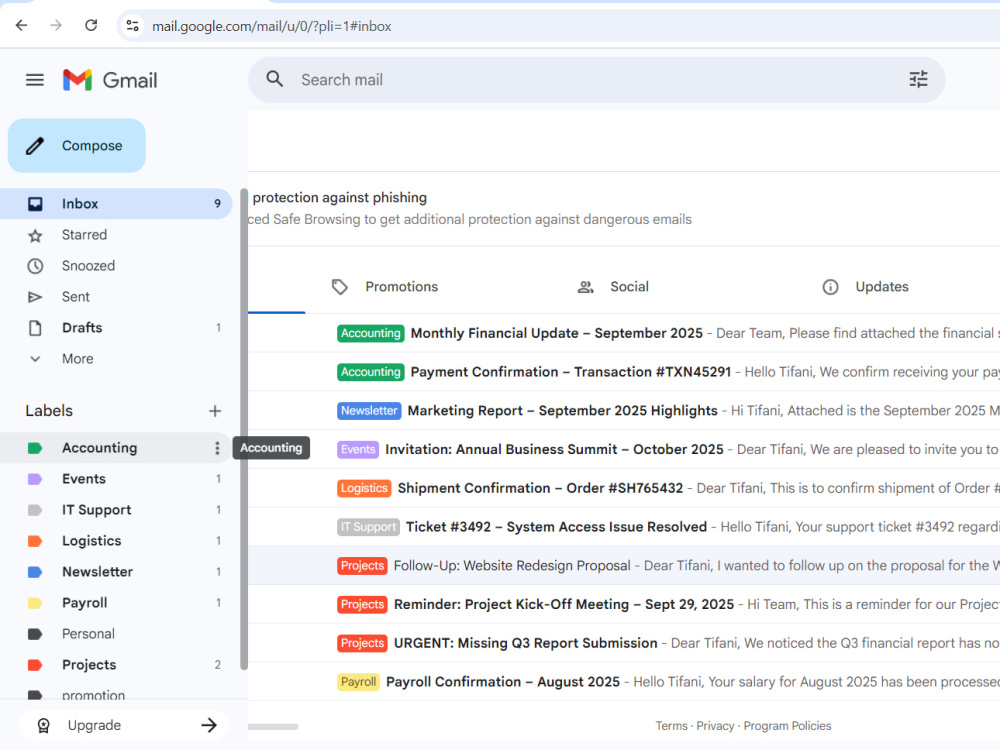
Task: Select orange Logistics label color tag
Action: click(x=35, y=541)
